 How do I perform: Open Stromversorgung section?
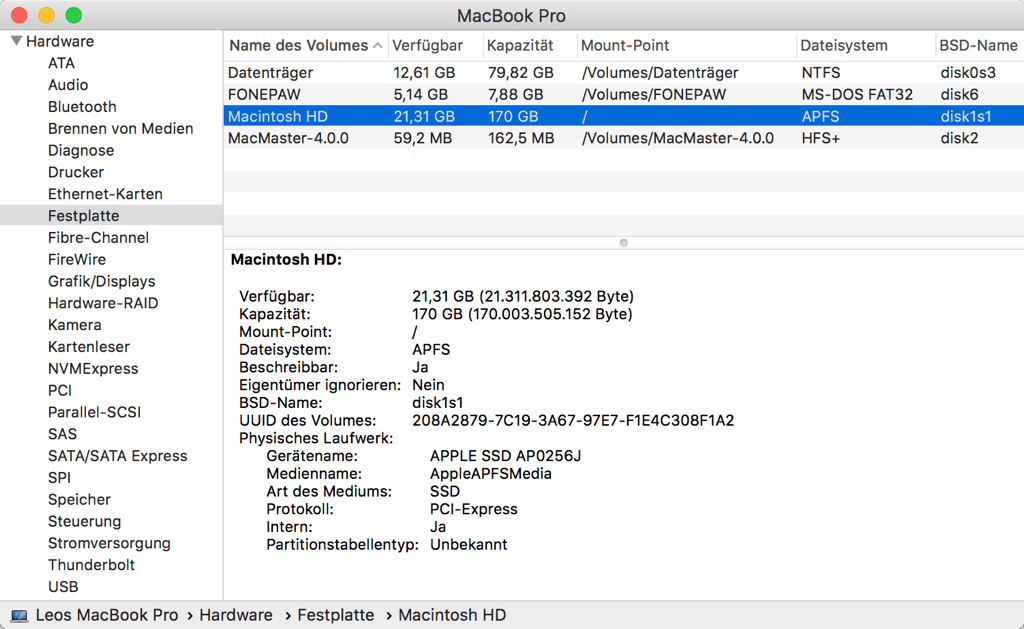[x=109, y=543]
